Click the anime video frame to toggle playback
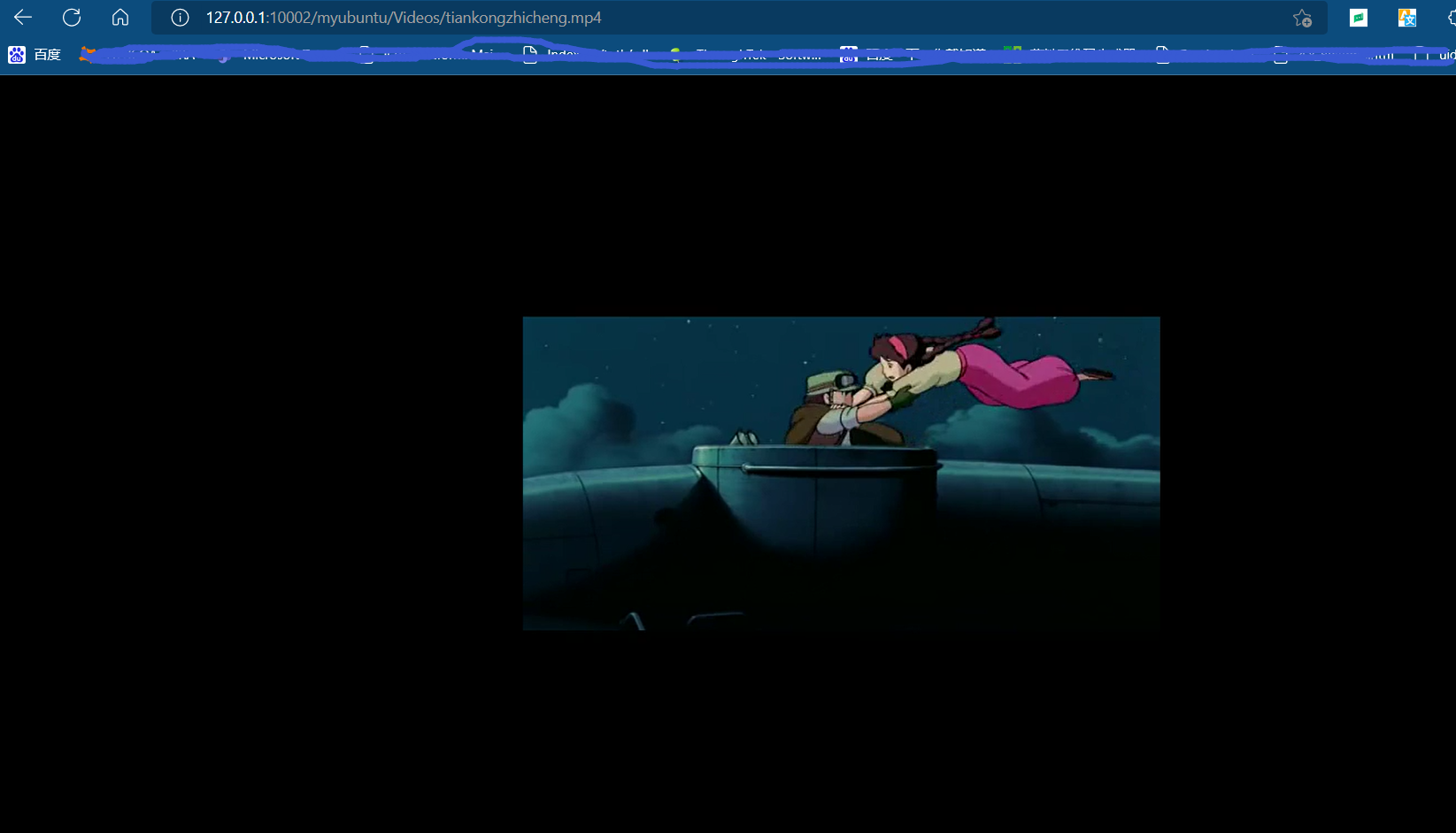Image resolution: width=1456 pixels, height=833 pixels. (841, 473)
